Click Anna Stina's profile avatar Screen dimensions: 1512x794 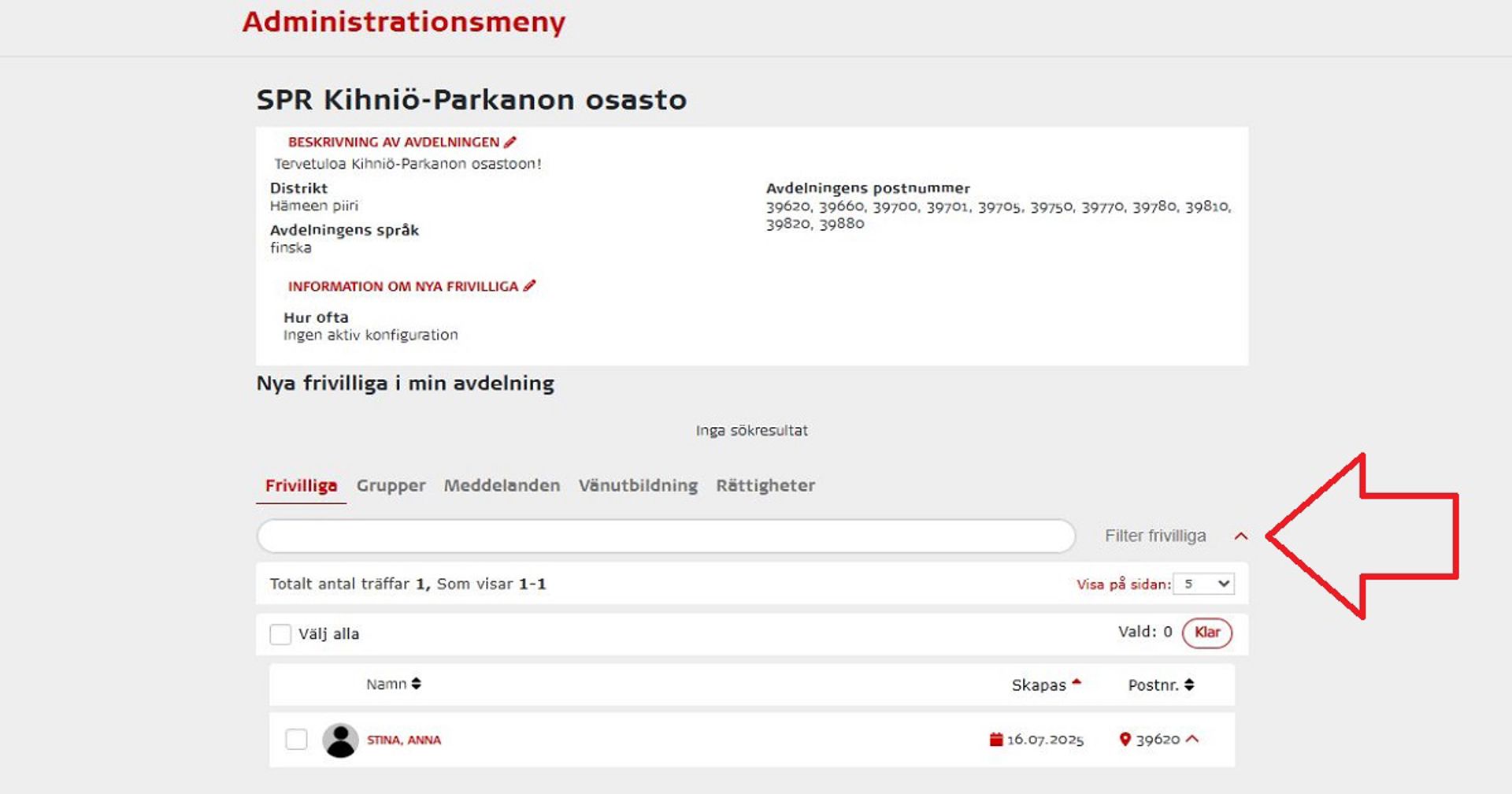340,740
